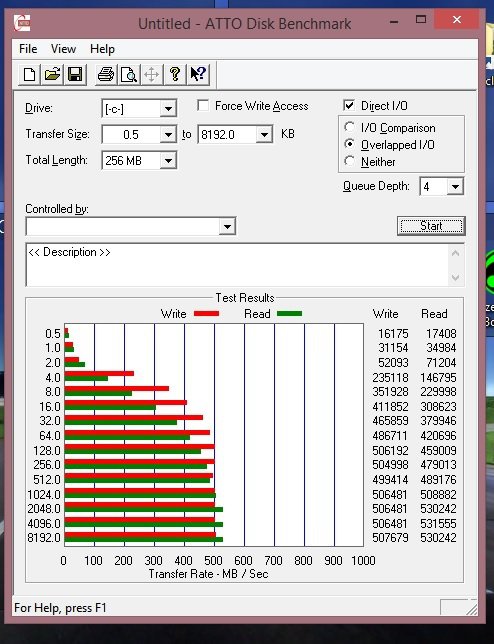Screen dimensions: 494x644
Task: Expand the maximum Transfer Size 8192.0 dropdown
Action: (x=264, y=134)
